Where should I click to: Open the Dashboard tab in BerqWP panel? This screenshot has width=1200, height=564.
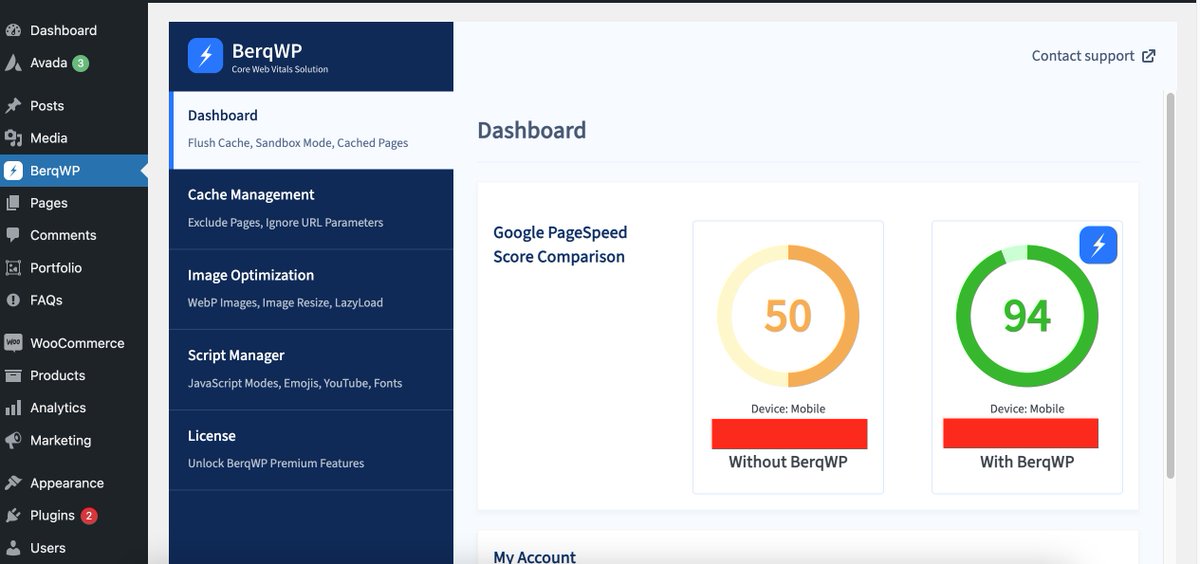pos(312,129)
